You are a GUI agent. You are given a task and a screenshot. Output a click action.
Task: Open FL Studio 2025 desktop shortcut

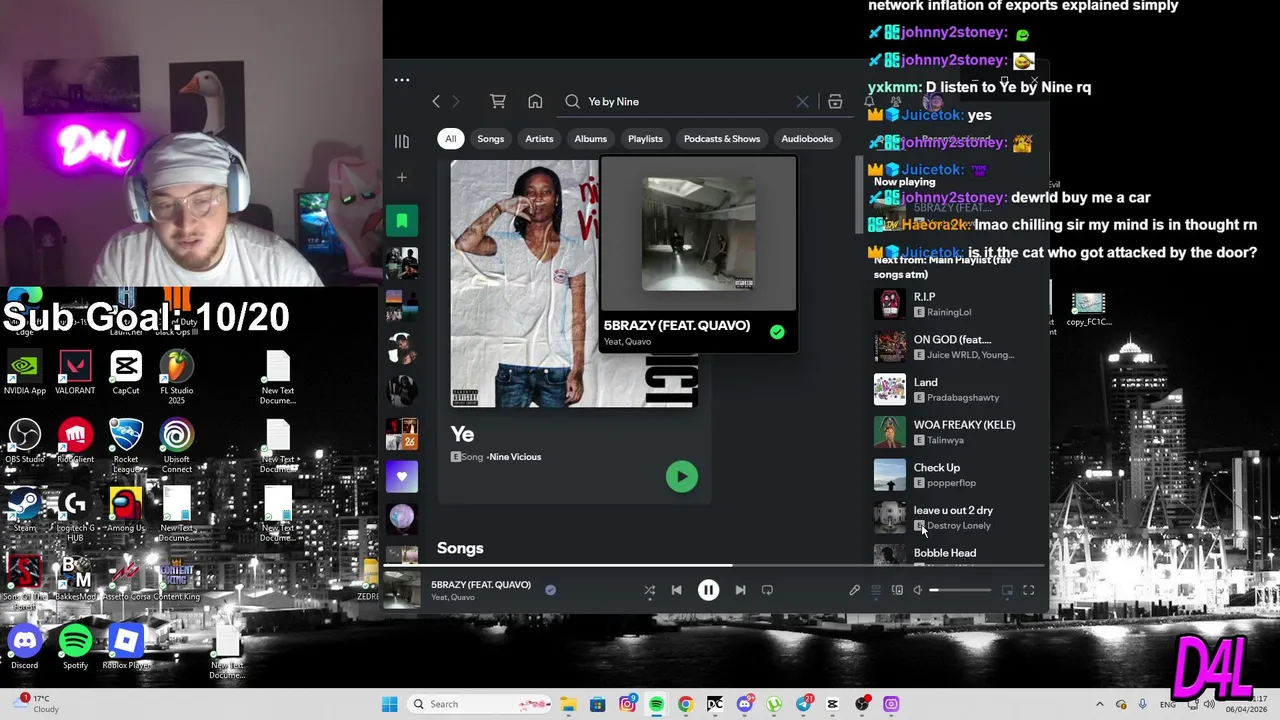coord(176,378)
